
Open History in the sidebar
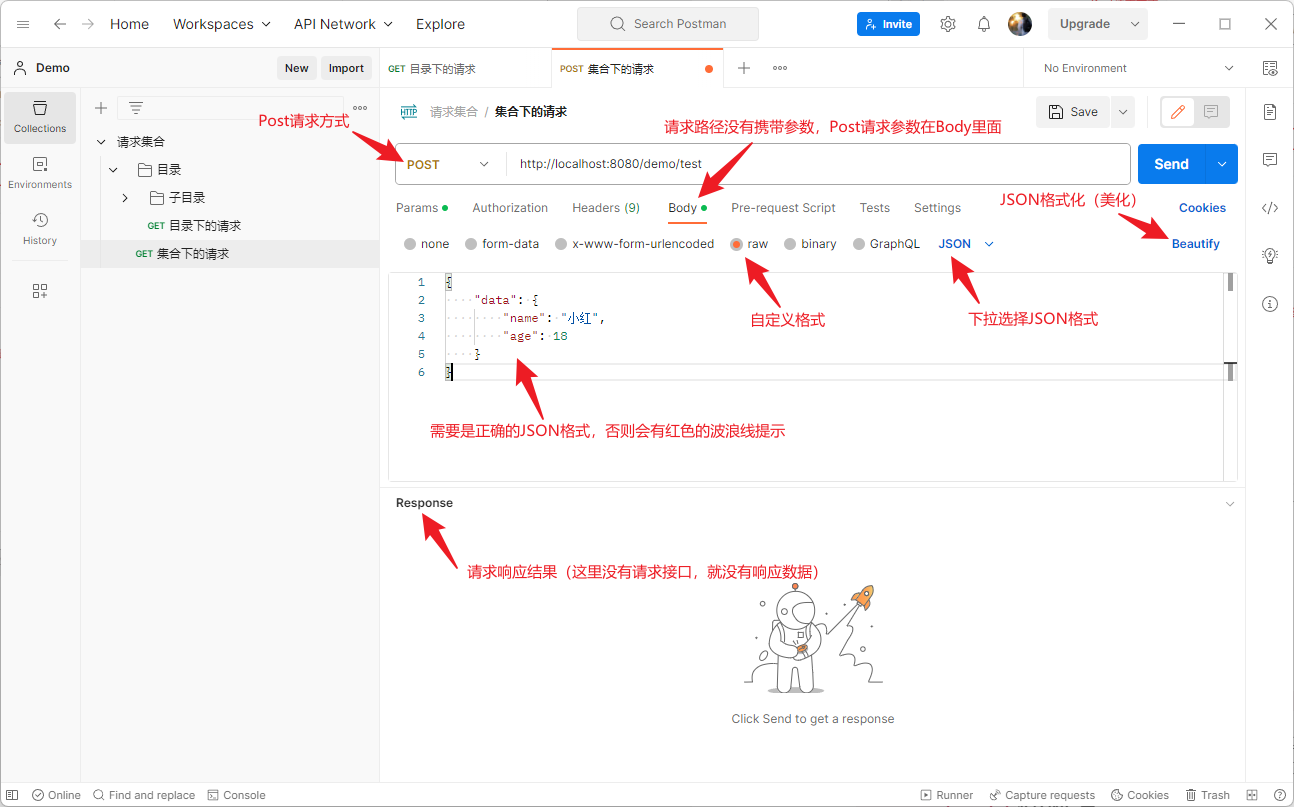pyautogui.click(x=40, y=229)
